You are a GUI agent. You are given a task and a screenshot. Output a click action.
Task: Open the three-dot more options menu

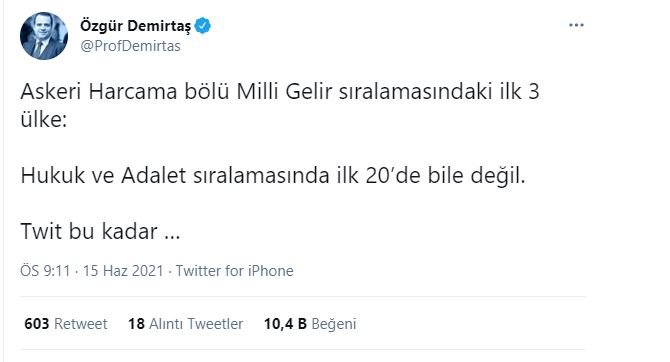pos(576,25)
